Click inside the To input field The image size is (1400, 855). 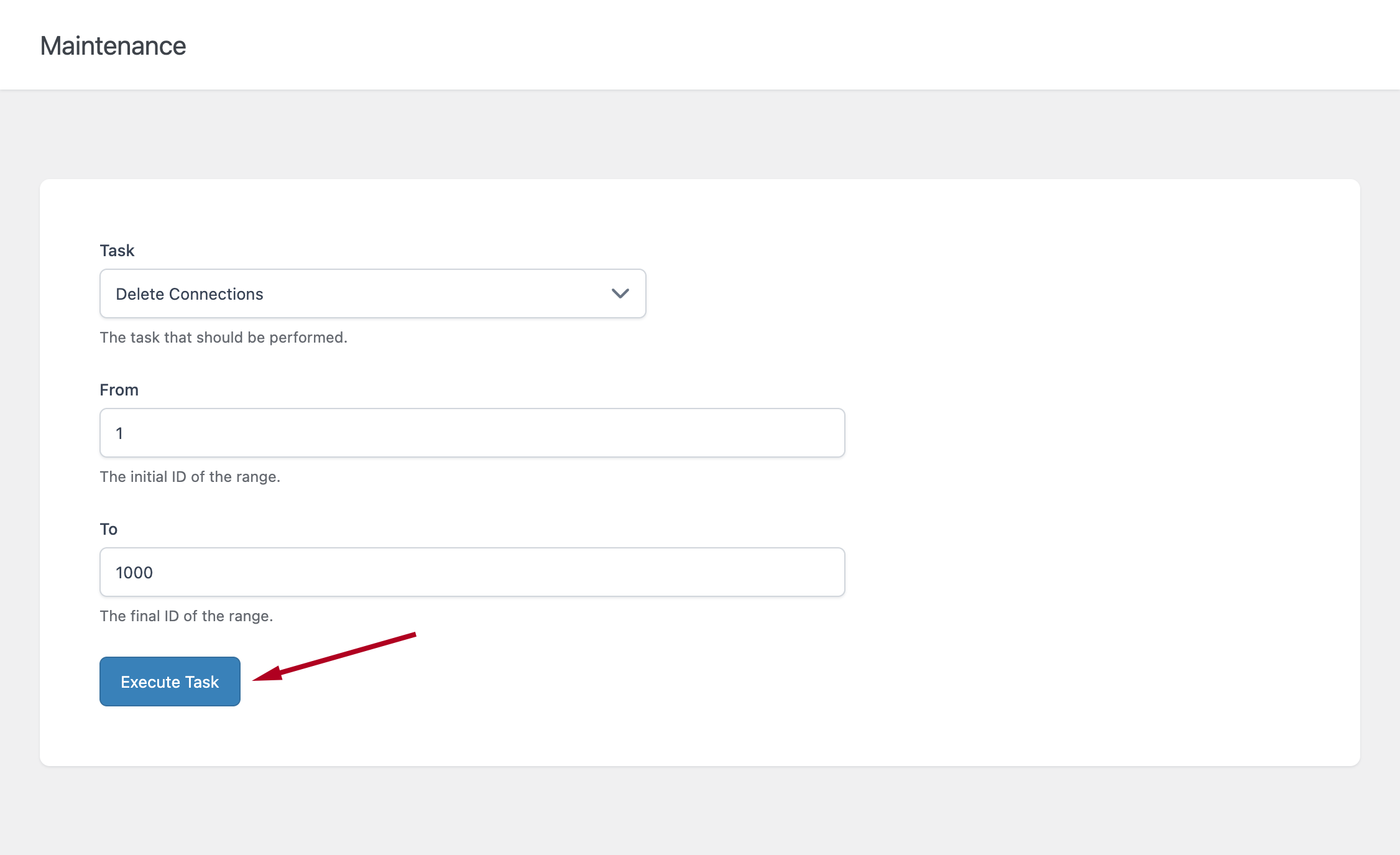click(x=471, y=572)
